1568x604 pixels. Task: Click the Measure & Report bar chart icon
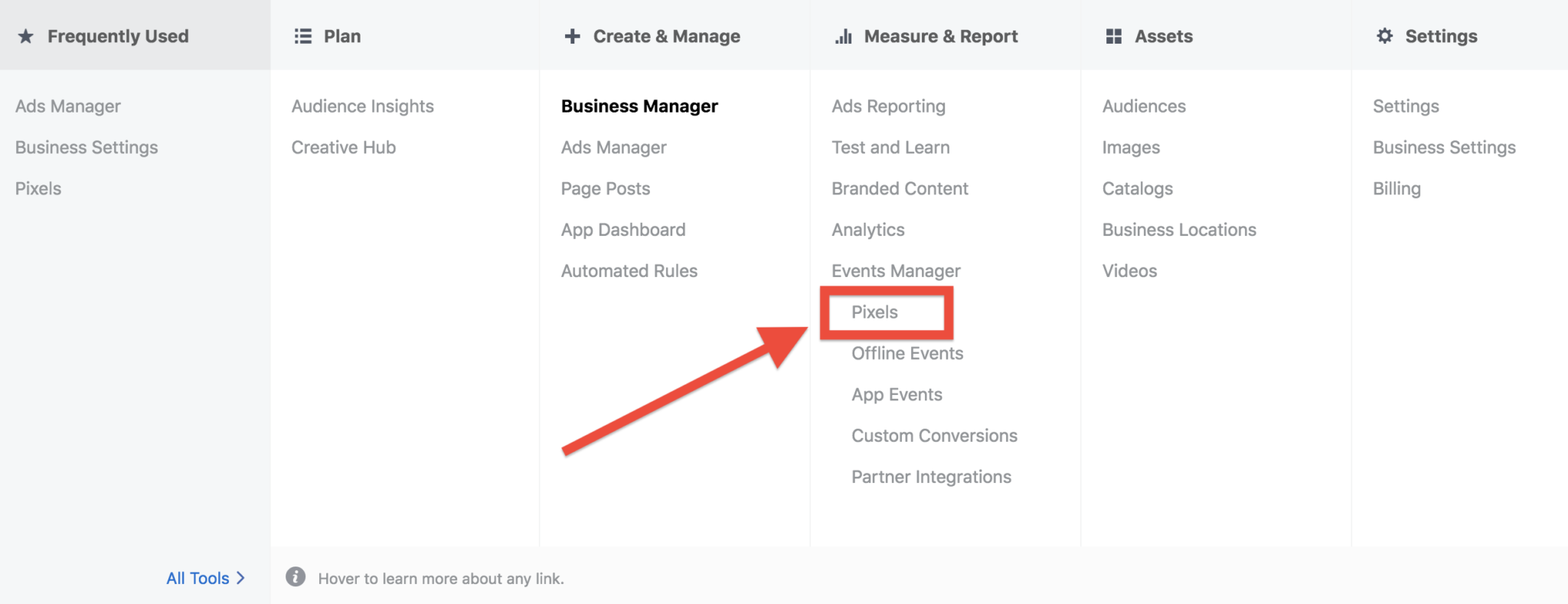pos(844,36)
